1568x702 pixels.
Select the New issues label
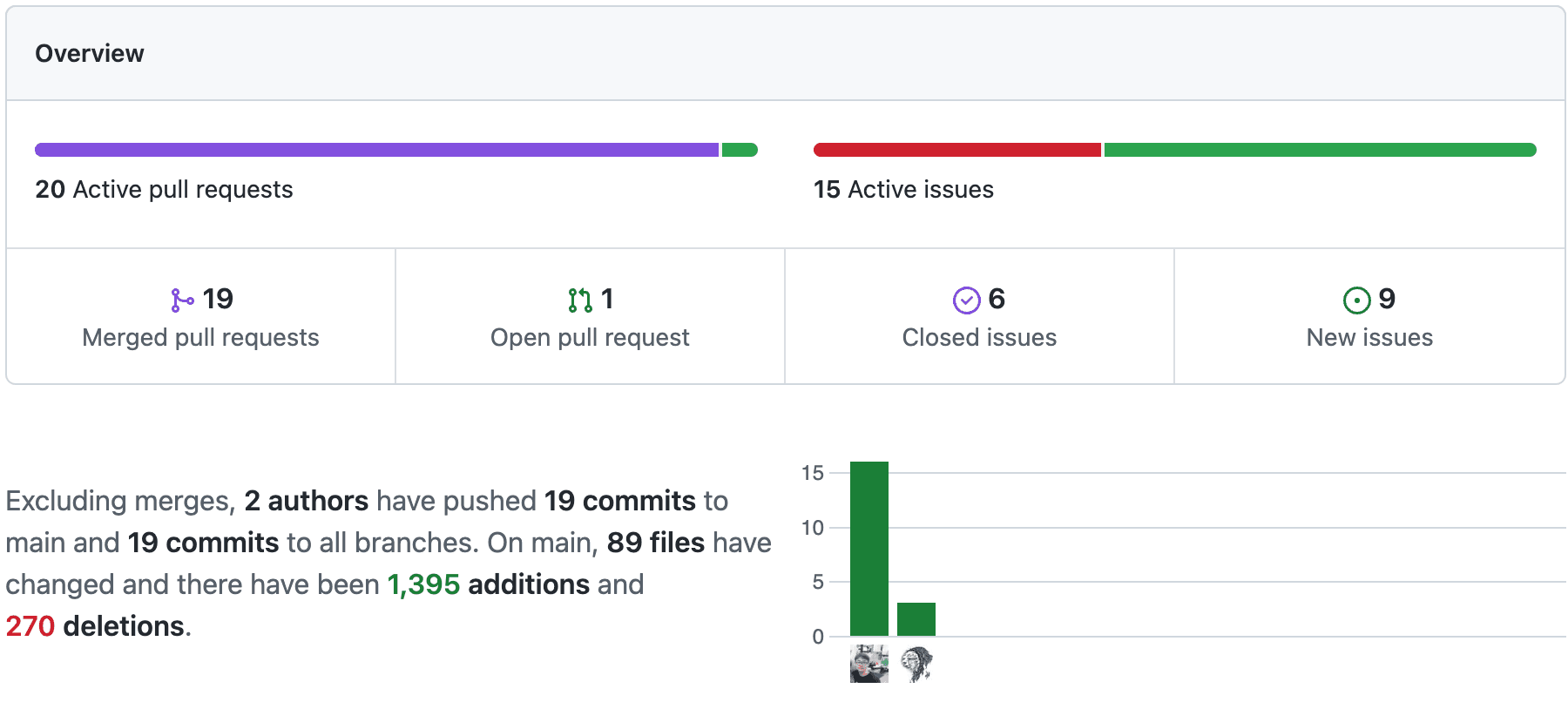pos(1369,338)
